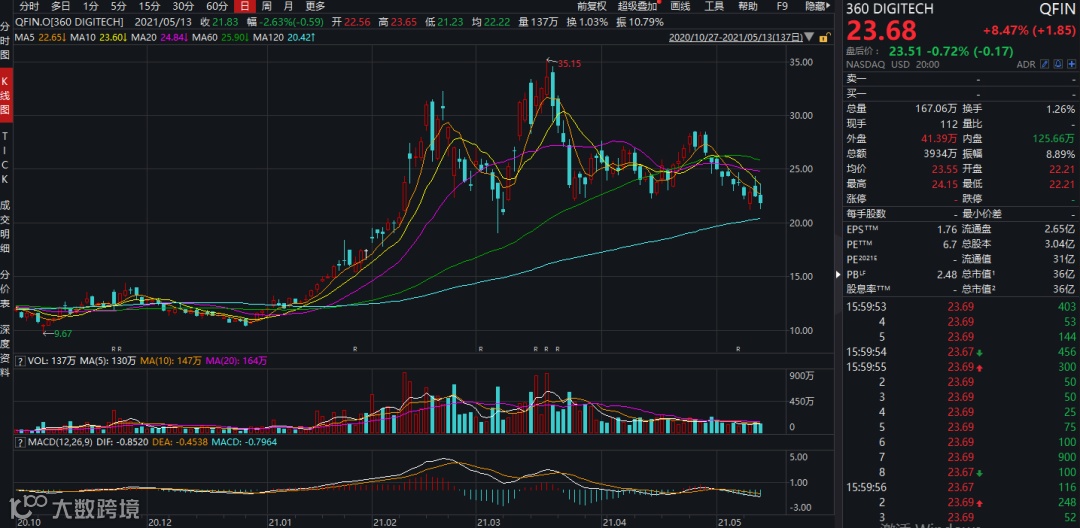
Task: Open the 更多 periods dropdown
Action: pyautogui.click(x=315, y=7)
